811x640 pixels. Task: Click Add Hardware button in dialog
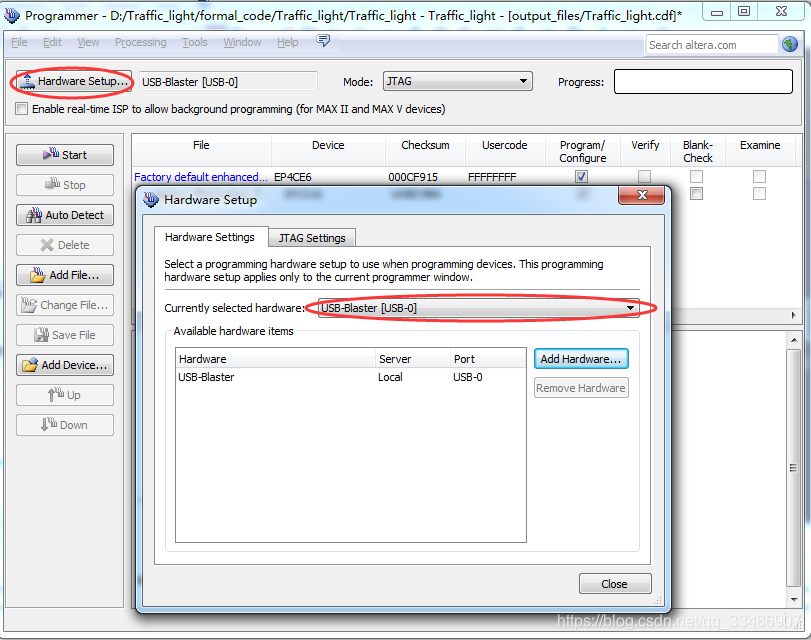581,359
